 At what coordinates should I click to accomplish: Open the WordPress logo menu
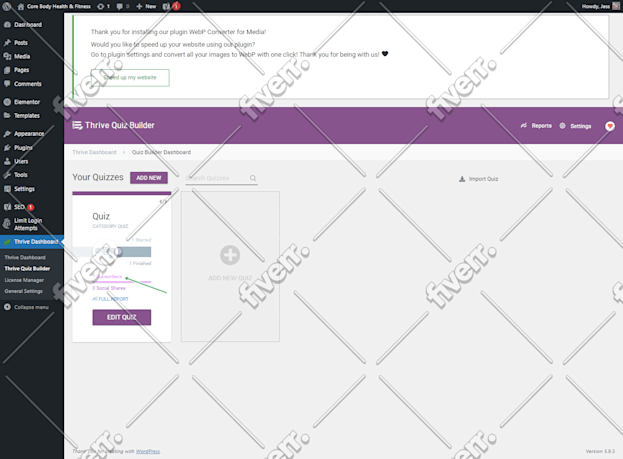click(x=7, y=6)
